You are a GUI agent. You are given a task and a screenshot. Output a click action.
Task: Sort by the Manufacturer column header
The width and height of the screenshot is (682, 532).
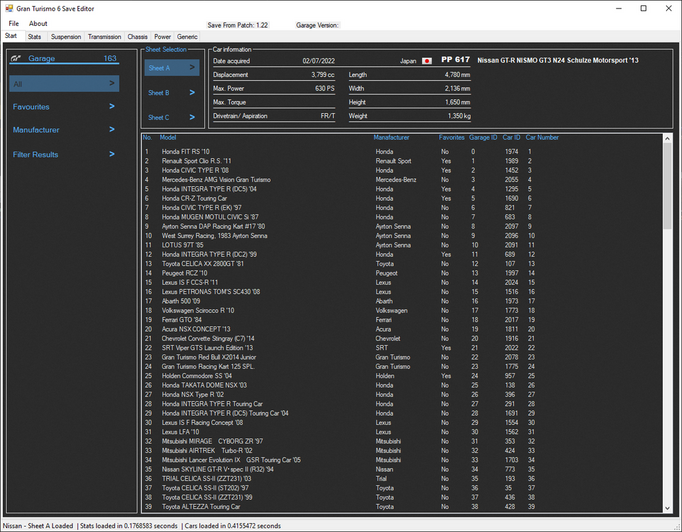coord(391,137)
